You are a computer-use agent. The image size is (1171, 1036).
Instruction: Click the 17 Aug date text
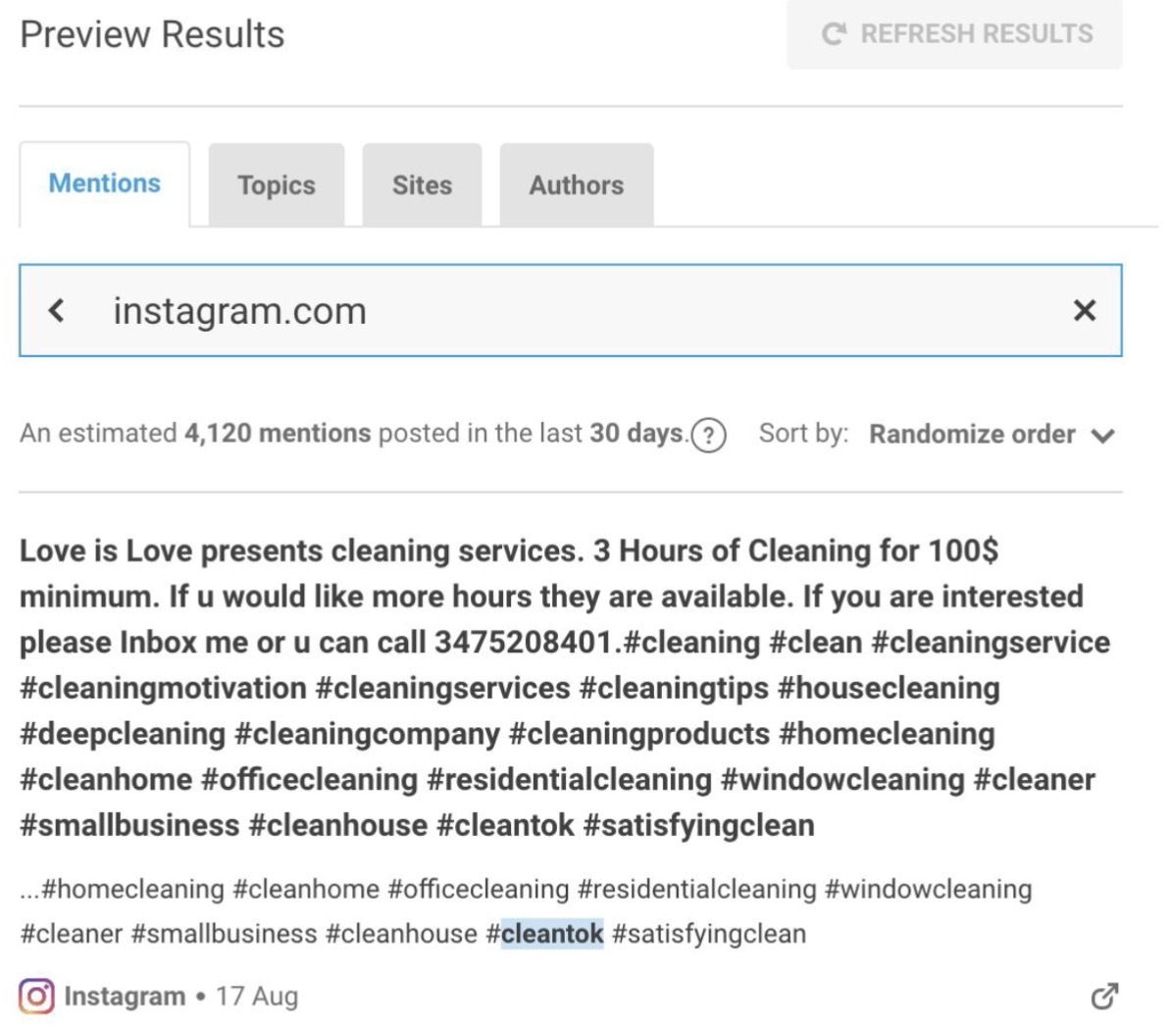click(x=257, y=996)
